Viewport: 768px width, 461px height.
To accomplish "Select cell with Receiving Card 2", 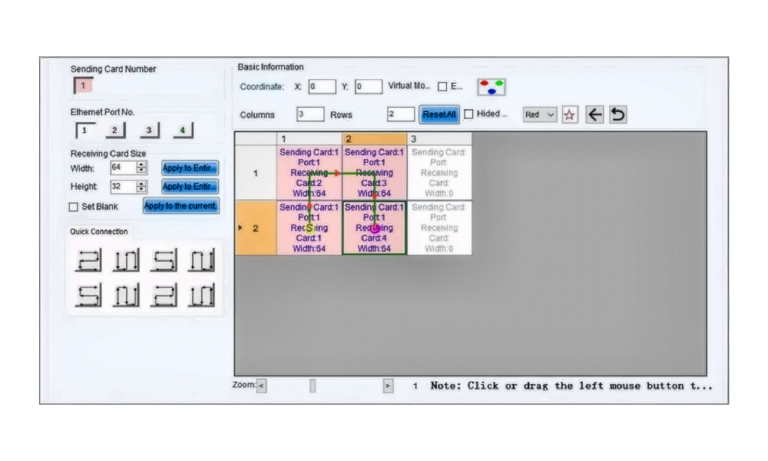I will (309, 173).
